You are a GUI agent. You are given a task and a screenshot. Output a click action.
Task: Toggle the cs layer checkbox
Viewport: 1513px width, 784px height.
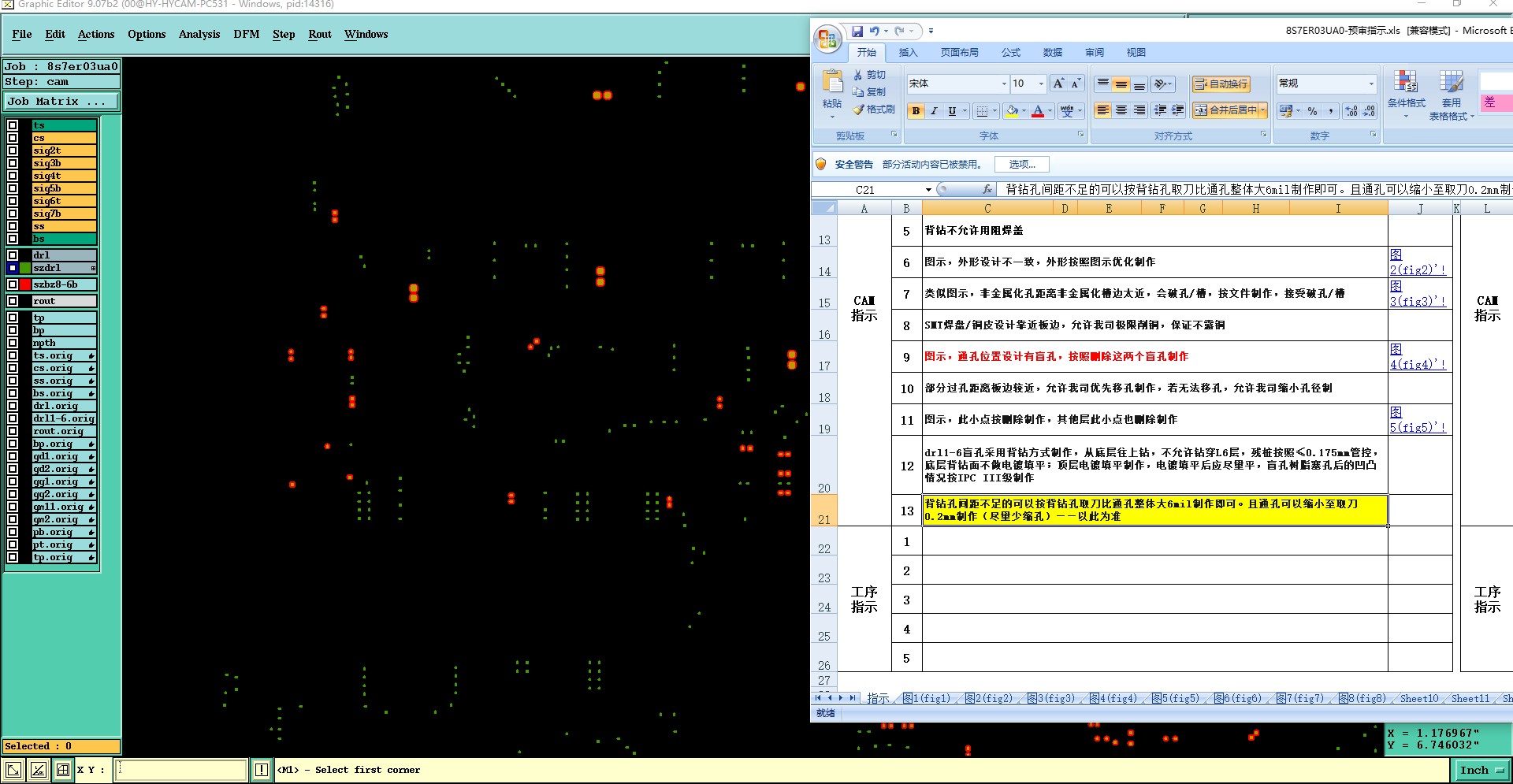pyautogui.click(x=13, y=138)
